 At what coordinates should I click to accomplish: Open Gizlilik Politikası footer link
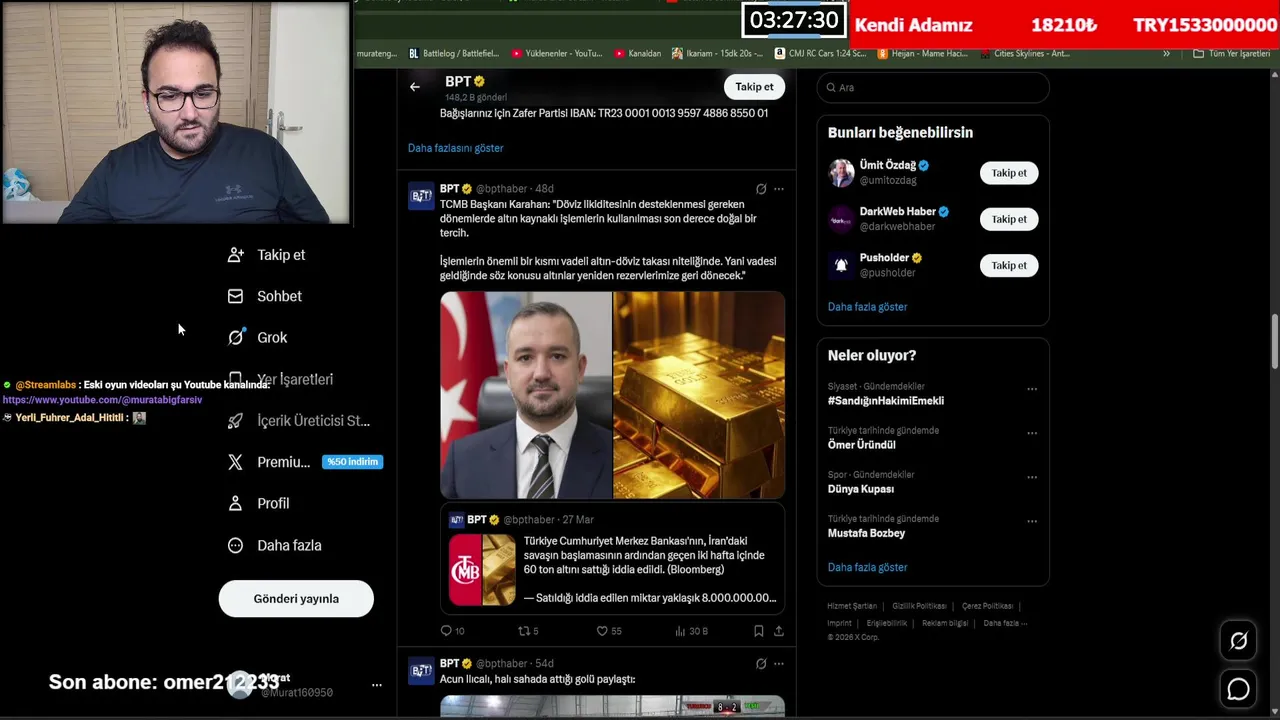click(919, 606)
